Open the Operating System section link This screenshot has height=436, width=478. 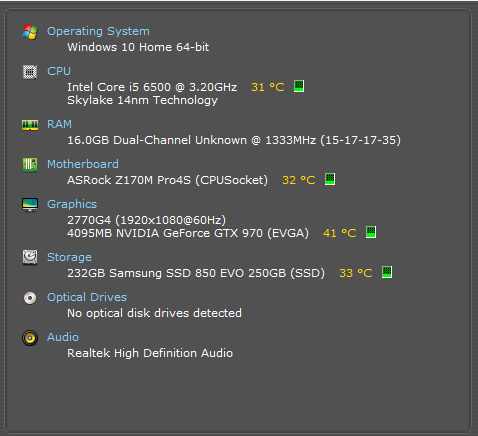(98, 31)
